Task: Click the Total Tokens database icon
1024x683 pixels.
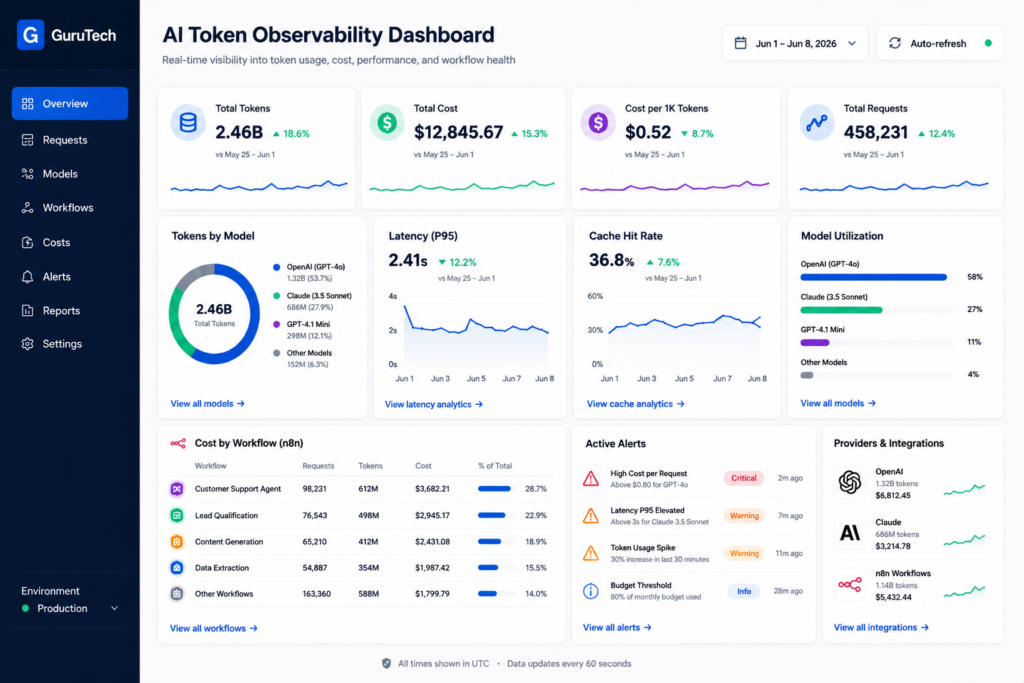Action: (x=188, y=122)
